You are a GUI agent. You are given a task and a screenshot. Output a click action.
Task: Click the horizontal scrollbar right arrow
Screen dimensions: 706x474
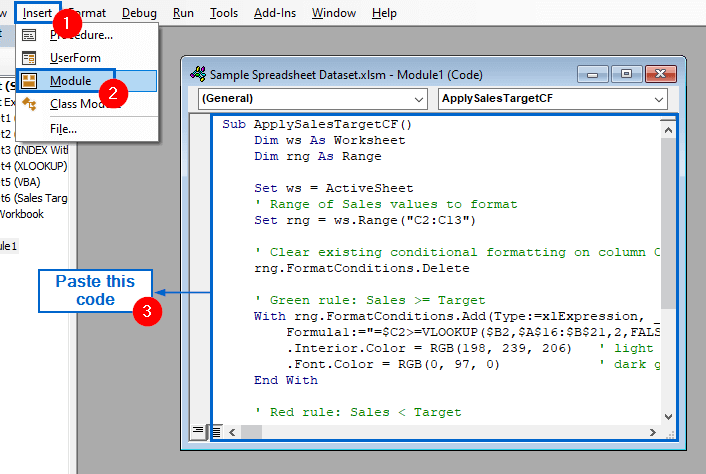[x=651, y=432]
